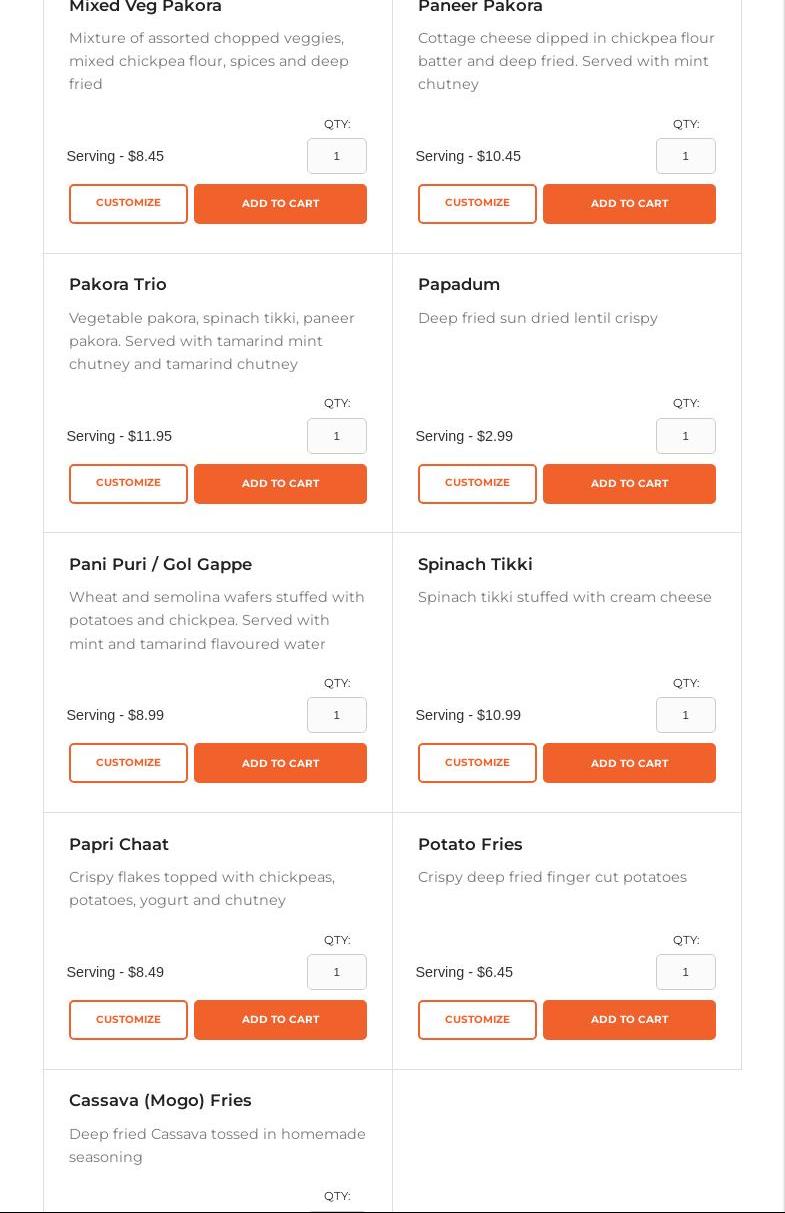Focus the Pakora Trio quantity field
The height and width of the screenshot is (1213, 785).
pos(337,436)
